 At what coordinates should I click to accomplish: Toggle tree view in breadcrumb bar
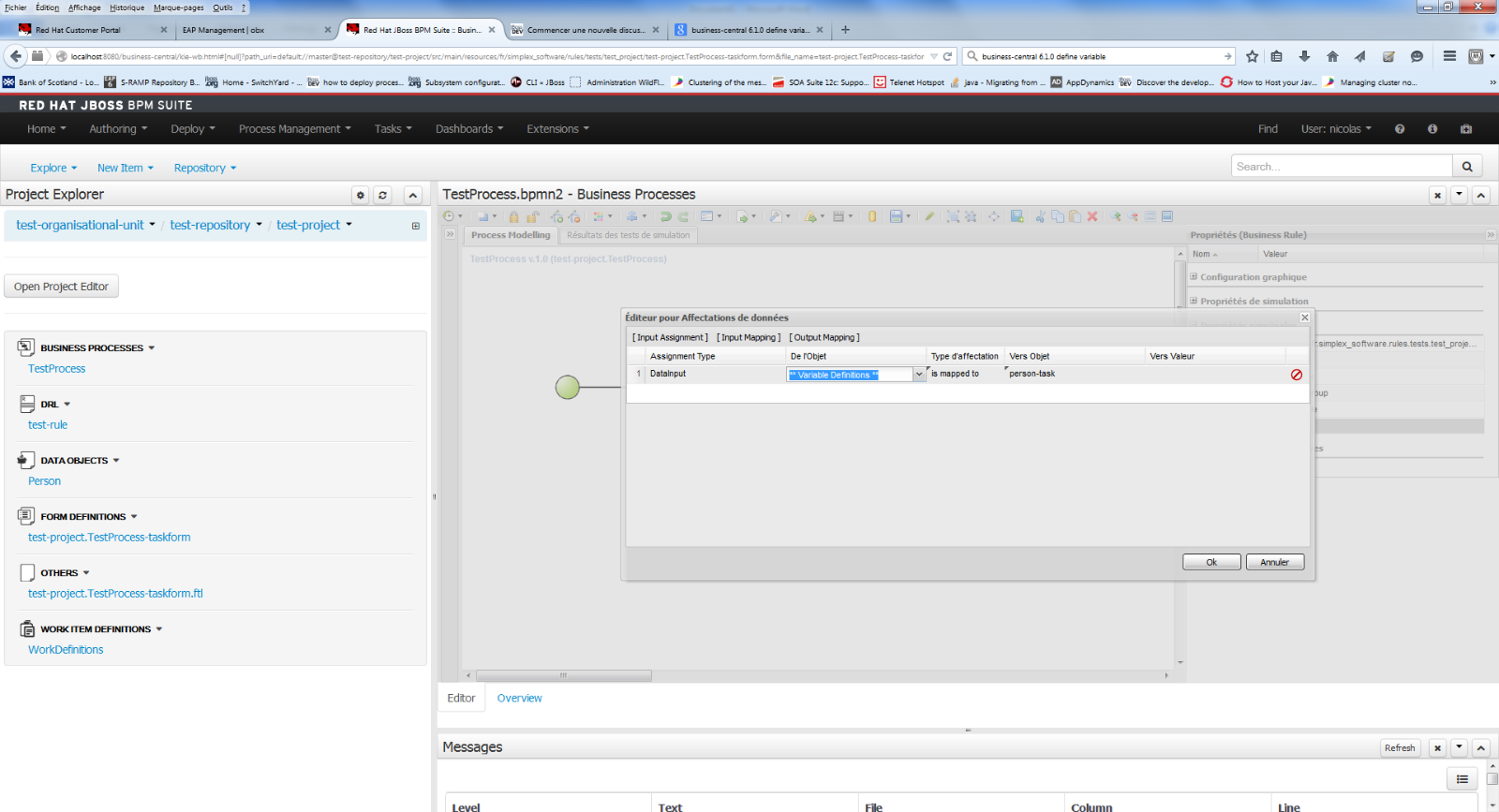(416, 226)
